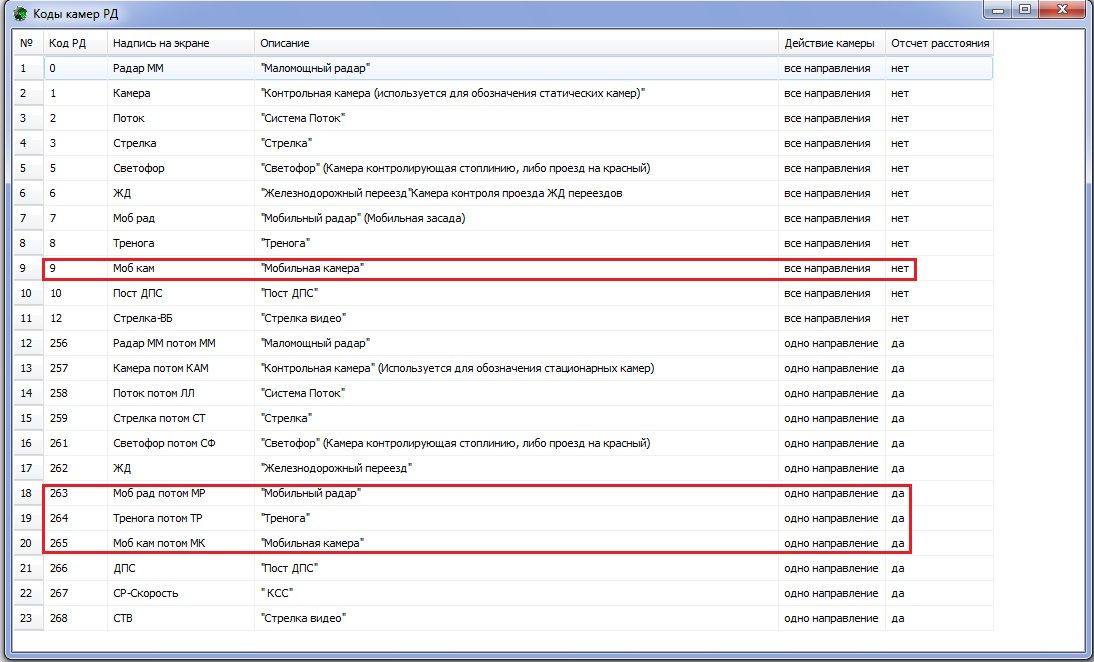Screen dimensions: 1094x662
Task: Click the "Стрелка видео" description in row 23
Action: pos(303,618)
